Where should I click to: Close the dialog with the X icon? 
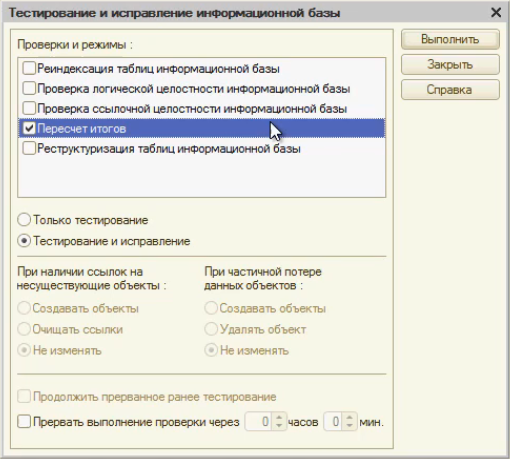[496, 13]
